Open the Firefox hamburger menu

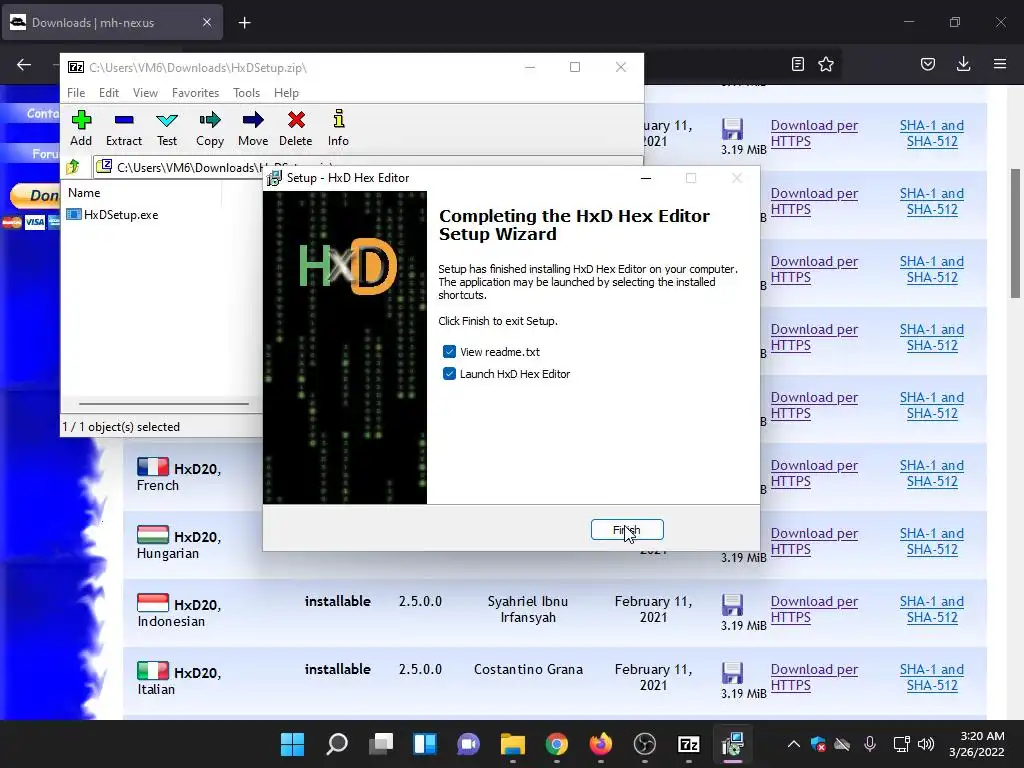click(x=1000, y=64)
